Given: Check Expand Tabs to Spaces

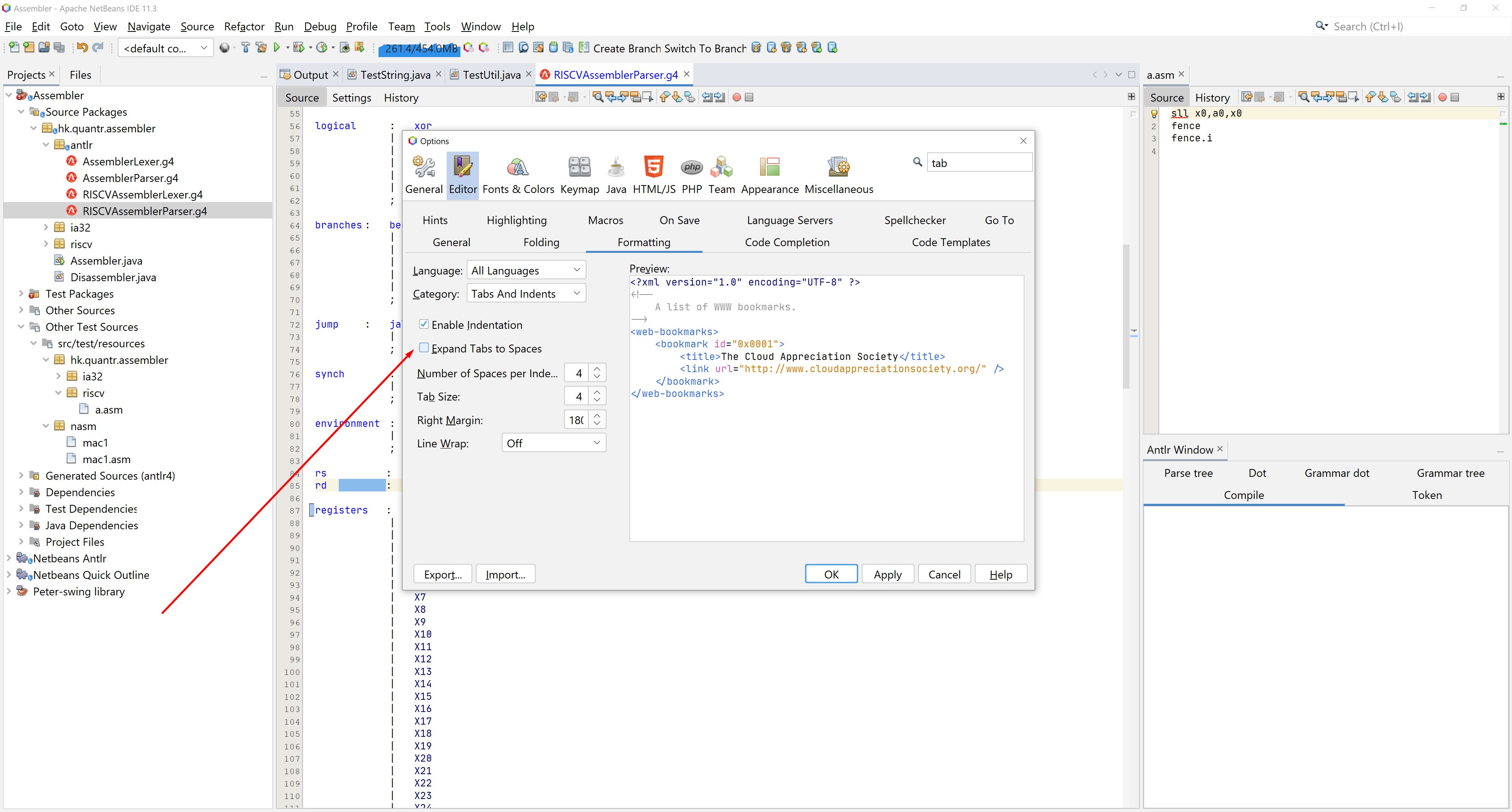Looking at the screenshot, I should (424, 347).
